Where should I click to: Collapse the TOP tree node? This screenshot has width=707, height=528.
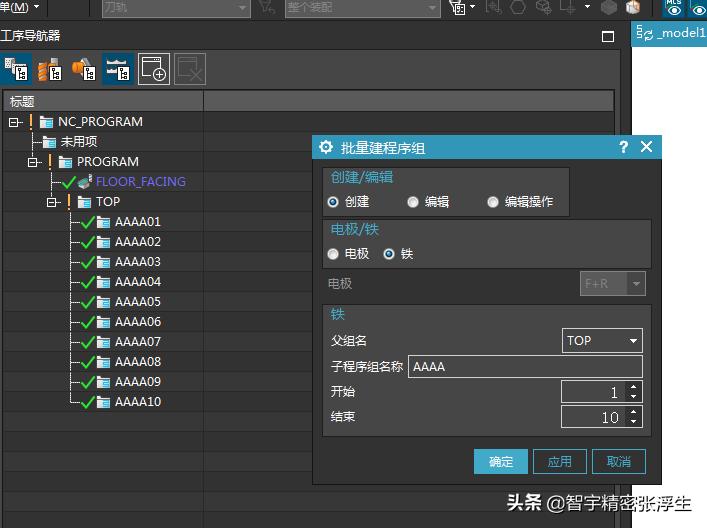coord(52,202)
